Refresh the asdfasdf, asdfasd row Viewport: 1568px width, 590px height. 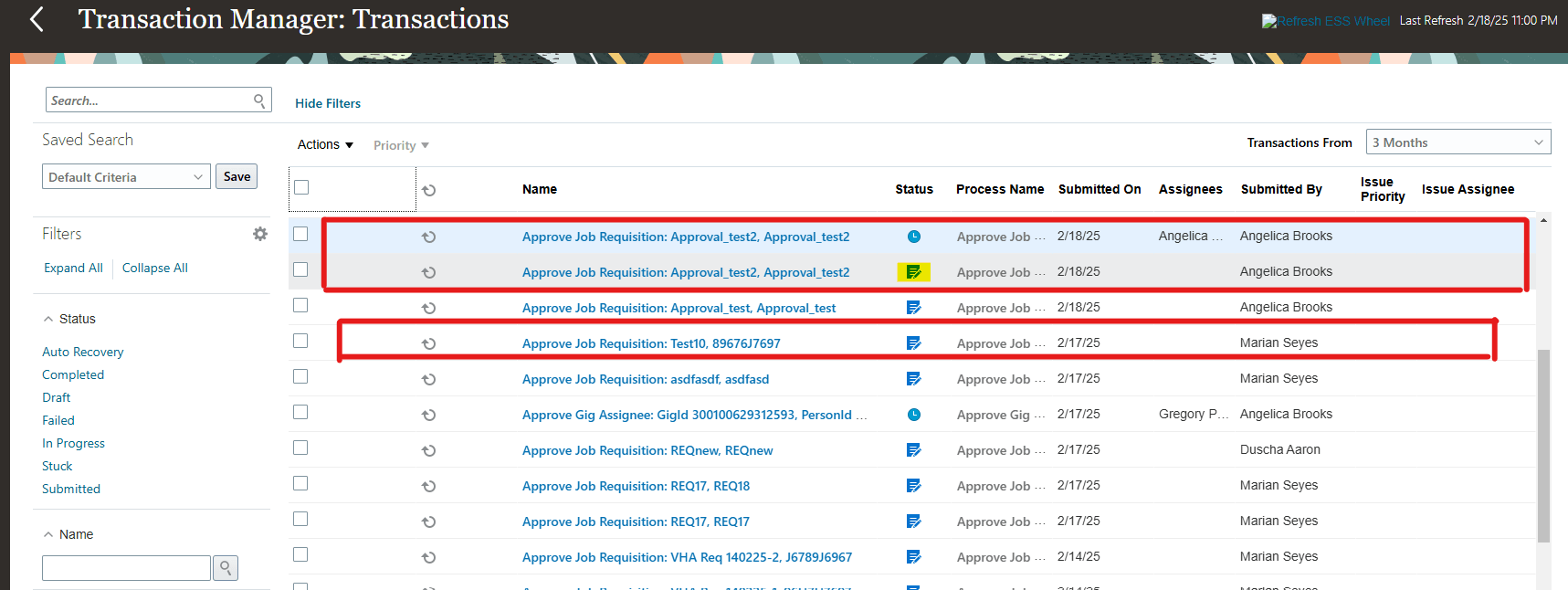tap(428, 379)
